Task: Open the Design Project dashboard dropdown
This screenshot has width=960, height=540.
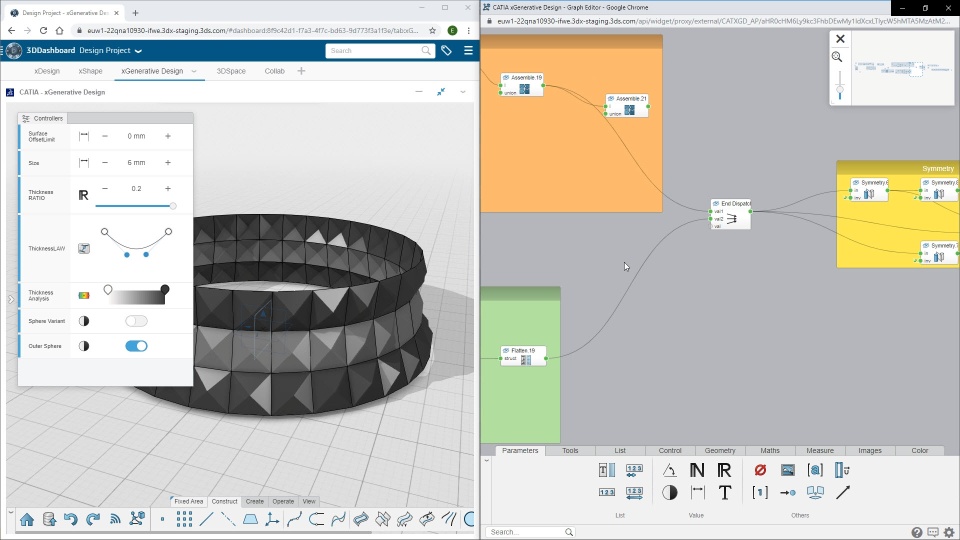Action: click(138, 51)
